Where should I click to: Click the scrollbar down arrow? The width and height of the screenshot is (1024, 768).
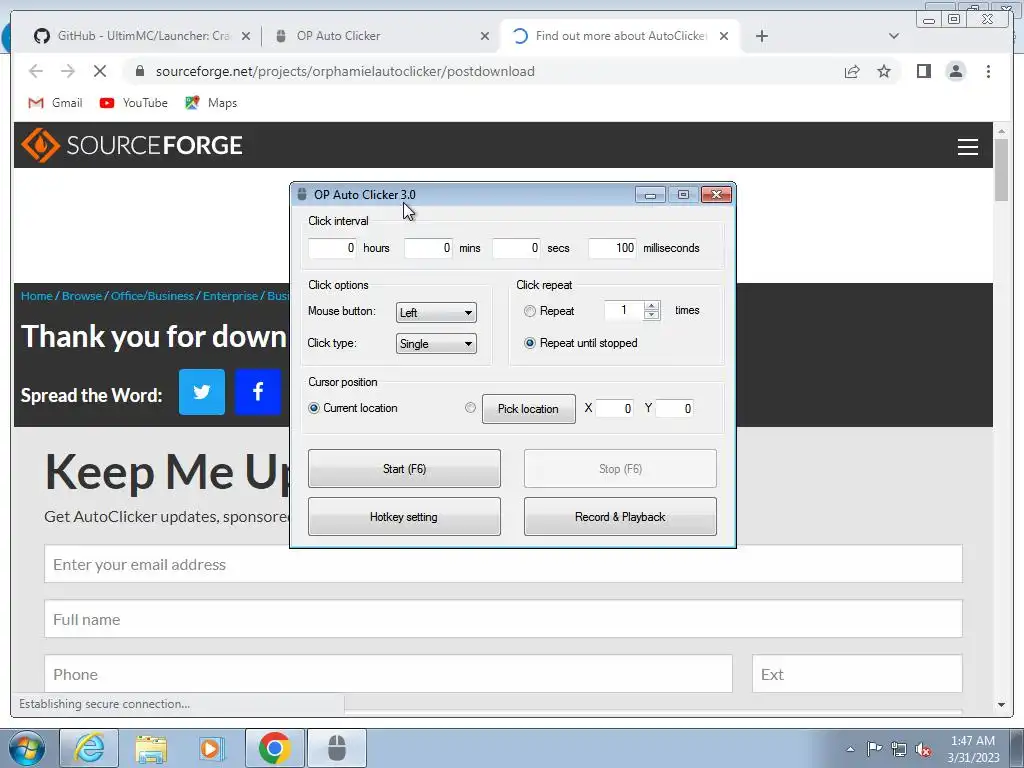[x=1001, y=705]
